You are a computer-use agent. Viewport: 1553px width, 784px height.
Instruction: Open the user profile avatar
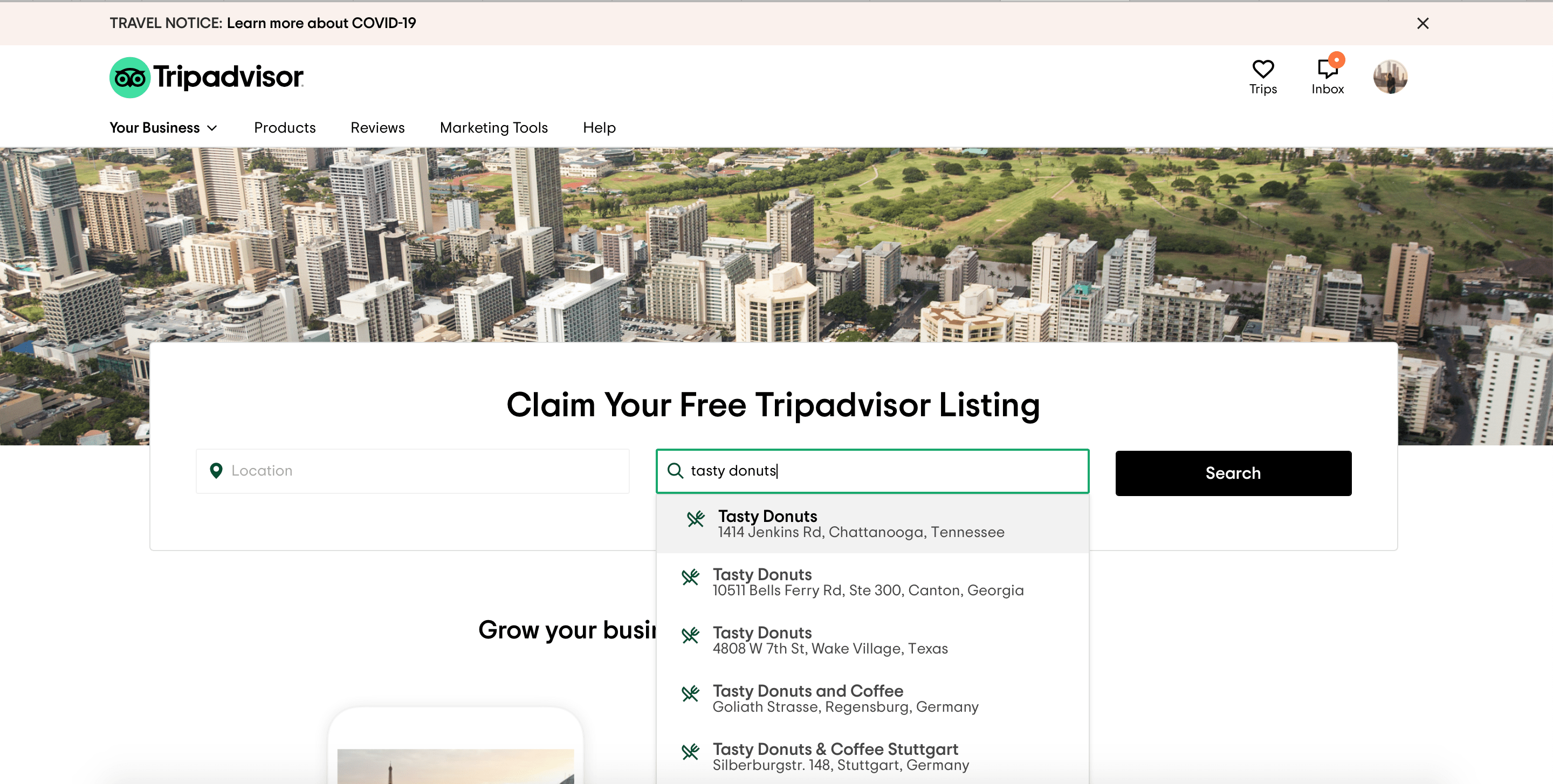pyautogui.click(x=1390, y=77)
